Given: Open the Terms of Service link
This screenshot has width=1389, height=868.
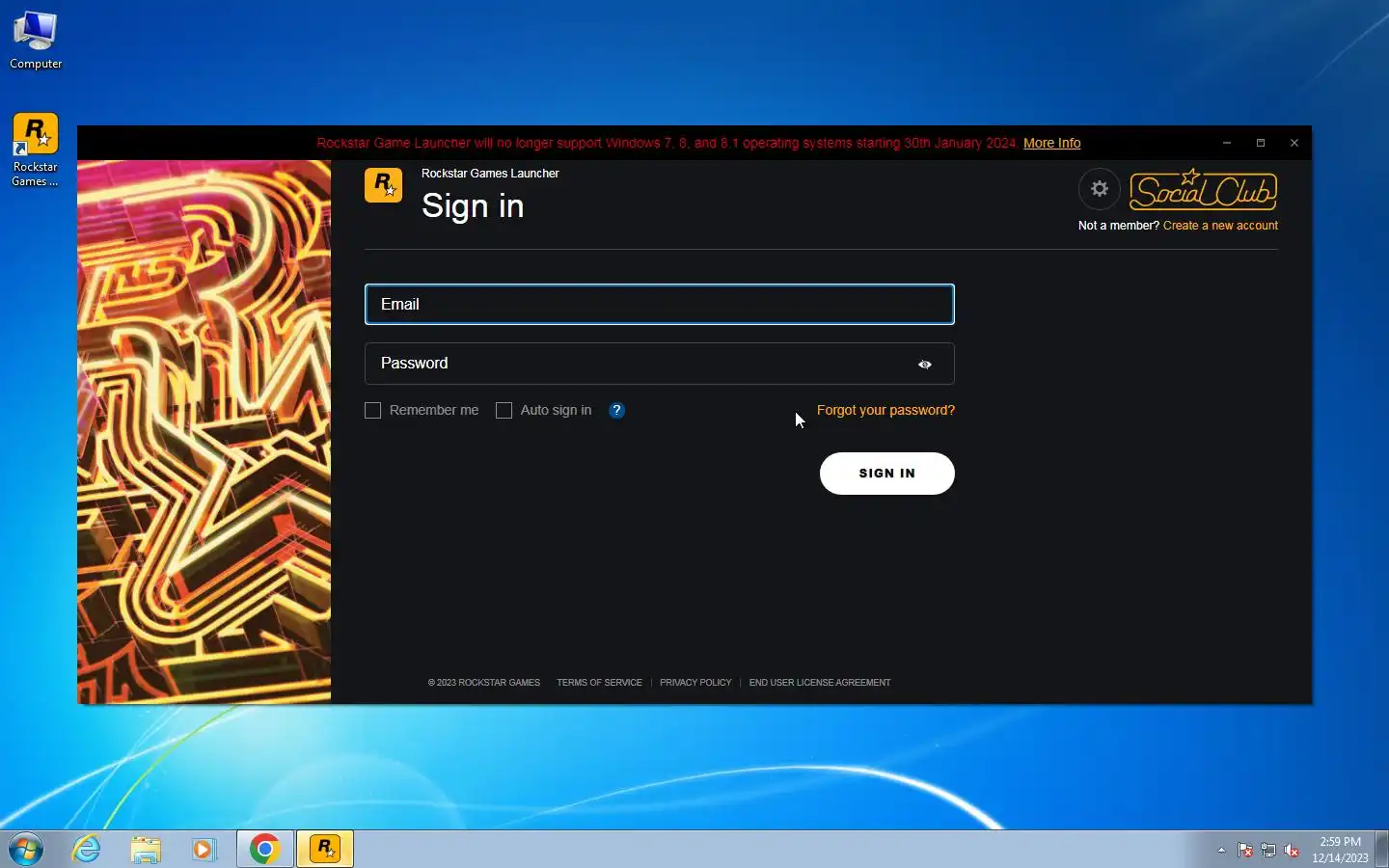Looking at the screenshot, I should [599, 683].
